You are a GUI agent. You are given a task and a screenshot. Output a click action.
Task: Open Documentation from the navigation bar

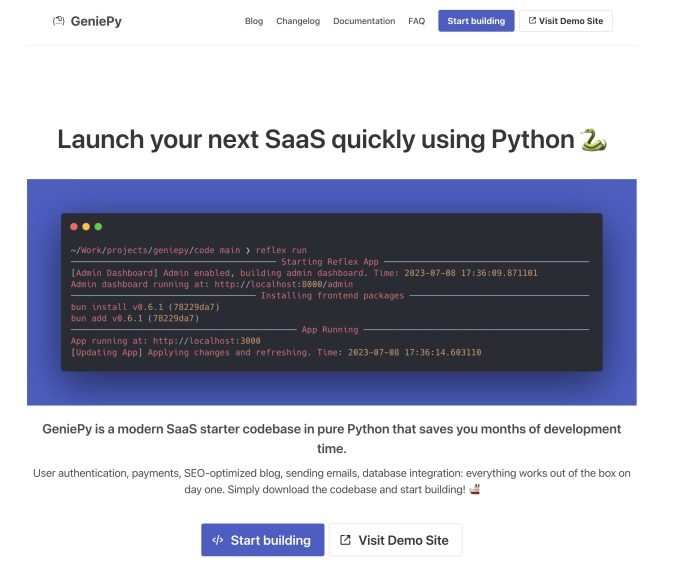tap(364, 21)
